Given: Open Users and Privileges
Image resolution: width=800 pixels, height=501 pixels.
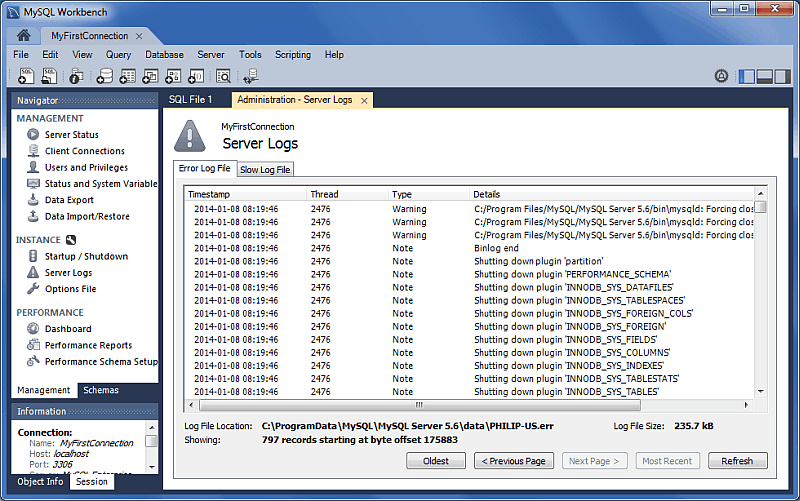Looking at the screenshot, I should pyautogui.click(x=86, y=167).
